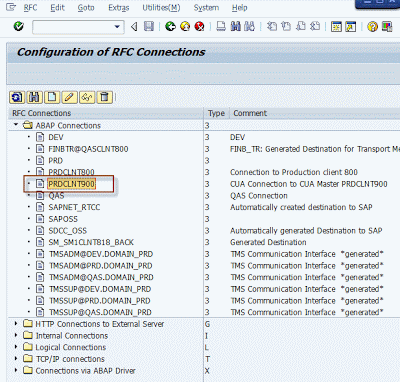The width and height of the screenshot is (400, 382).
Task: Open the Extras menu
Action: tap(118, 8)
